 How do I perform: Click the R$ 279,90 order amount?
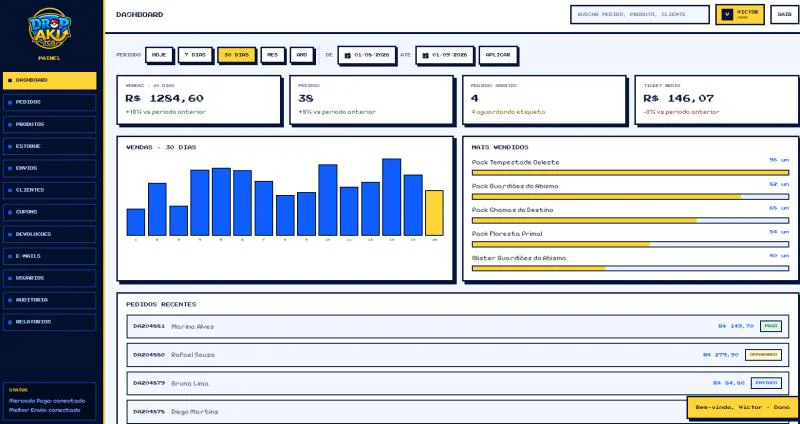pyautogui.click(x=720, y=355)
